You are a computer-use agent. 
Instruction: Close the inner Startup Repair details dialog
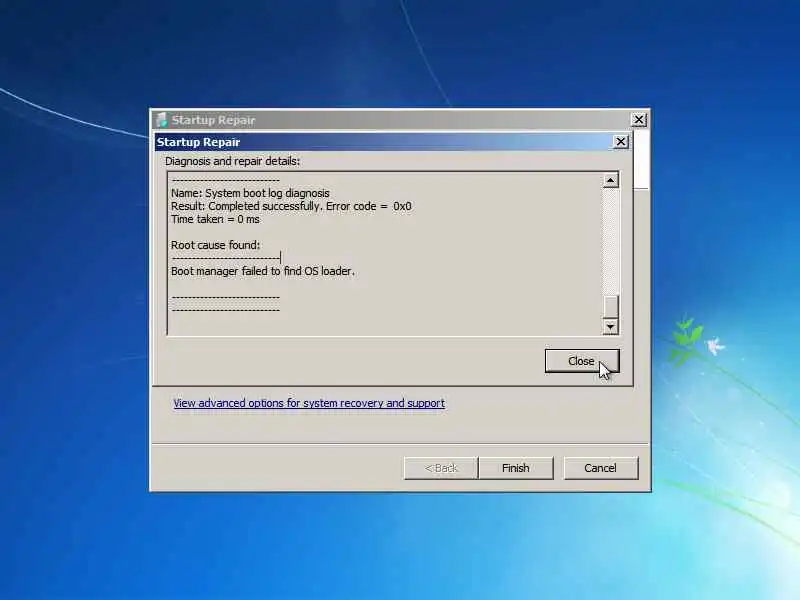[x=620, y=142]
